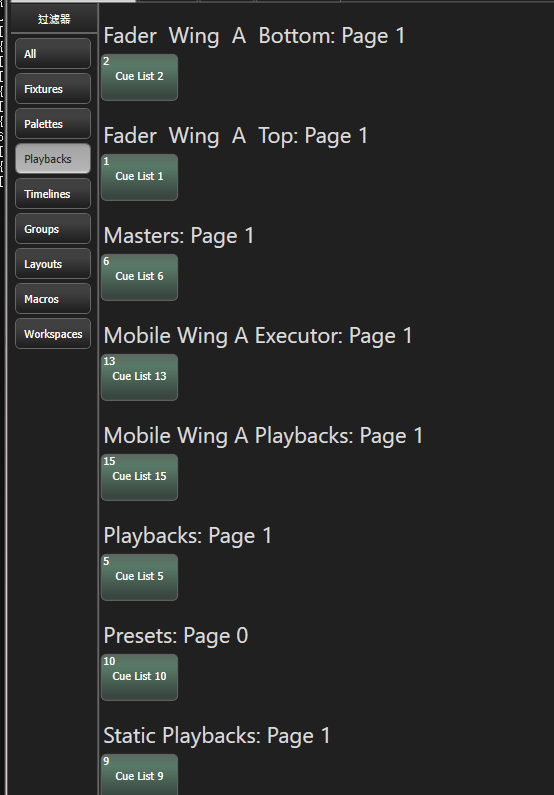Click the Presets: Page 0 heading
The height and width of the screenshot is (795, 554).
click(x=175, y=636)
